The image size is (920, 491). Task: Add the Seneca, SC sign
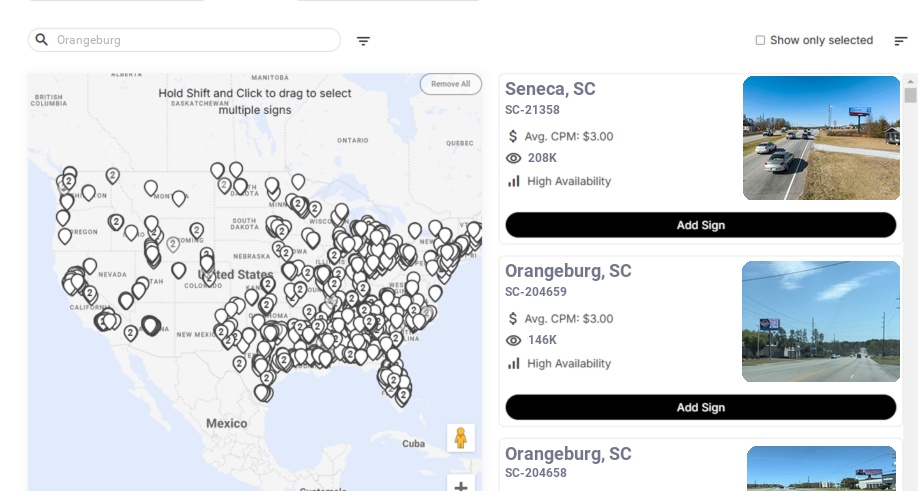click(x=700, y=225)
